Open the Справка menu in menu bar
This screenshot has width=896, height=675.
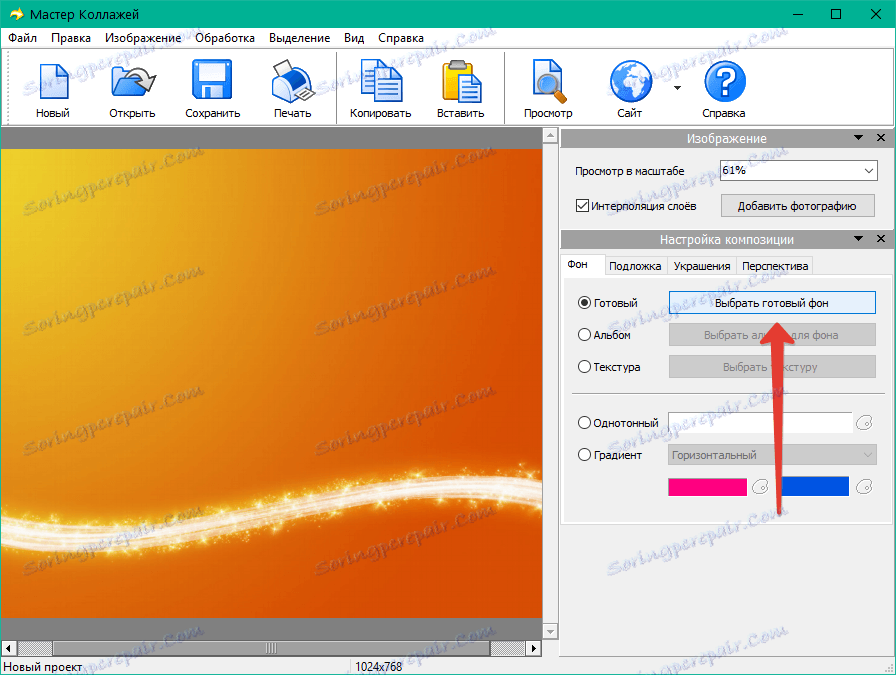click(401, 38)
